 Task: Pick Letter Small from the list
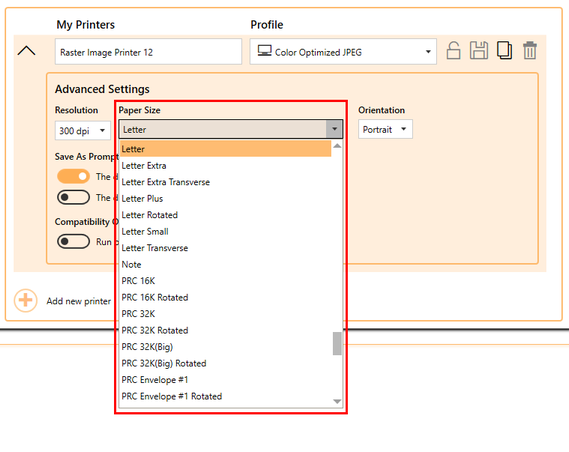tap(225, 231)
